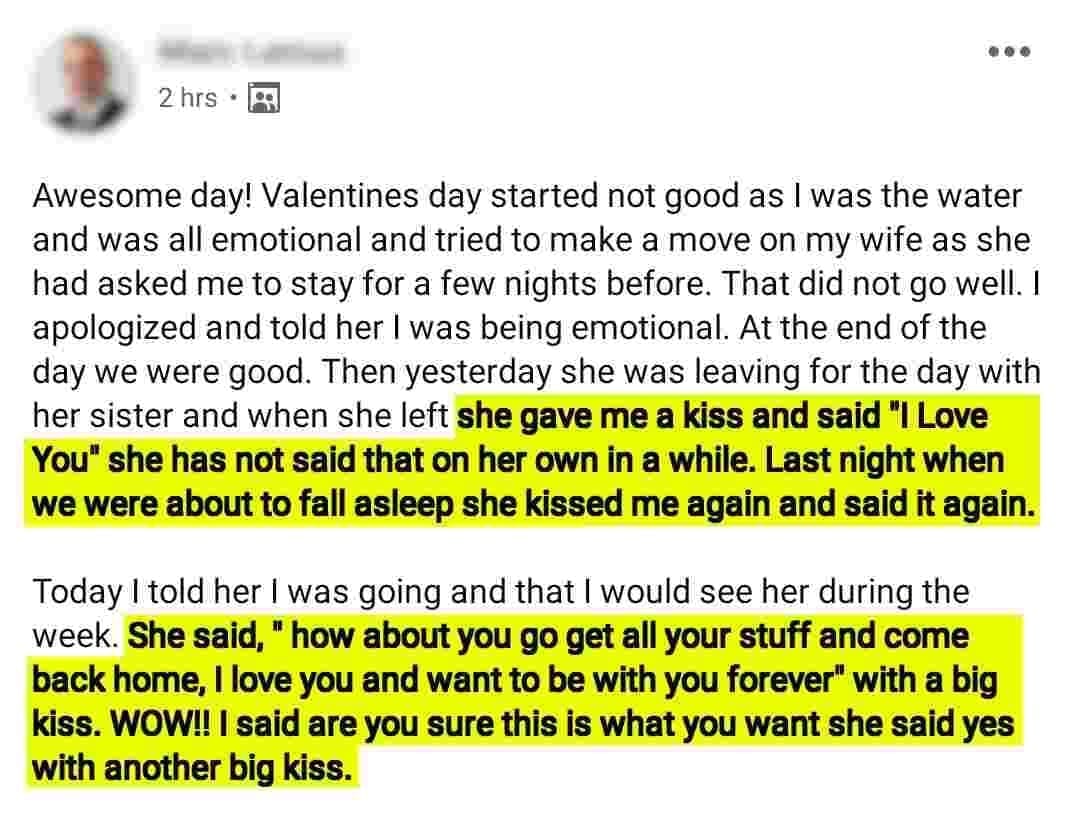Open the three-dot post options menu
This screenshot has height=837, width=1080.
pyautogui.click(x=1008, y=52)
